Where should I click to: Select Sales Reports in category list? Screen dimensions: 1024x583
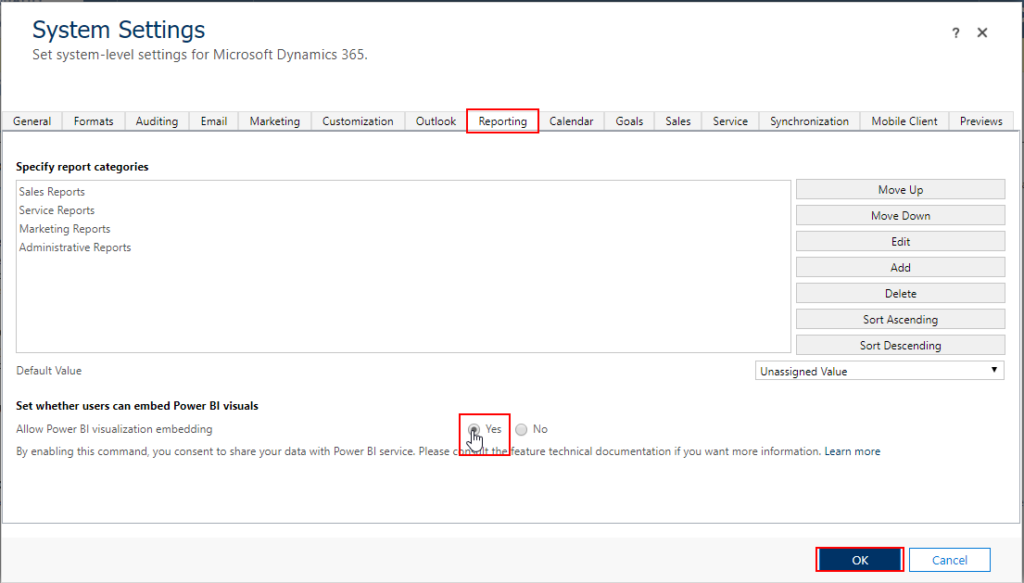(x=52, y=192)
